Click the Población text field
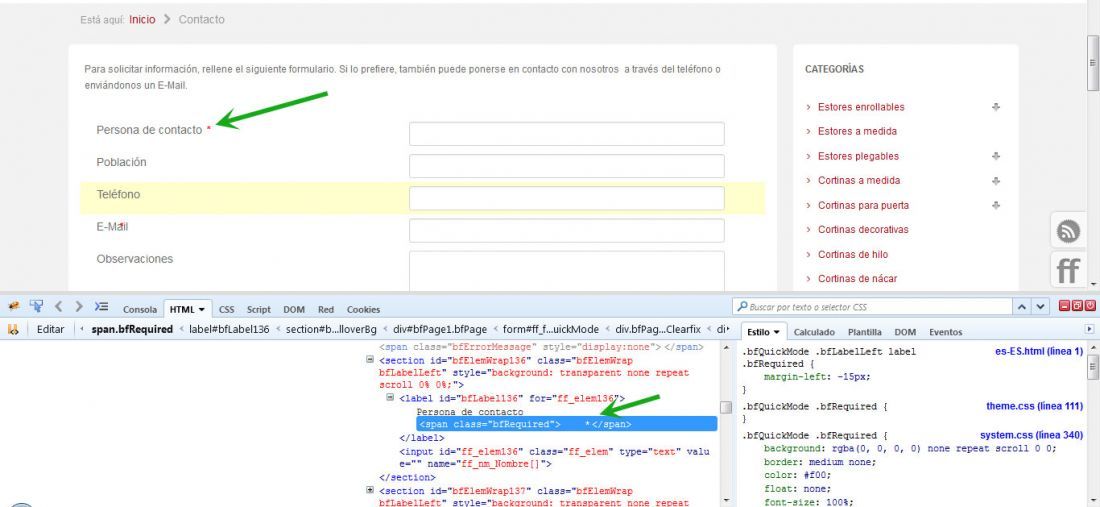Image resolution: width=1100 pixels, height=507 pixels. click(x=566, y=166)
